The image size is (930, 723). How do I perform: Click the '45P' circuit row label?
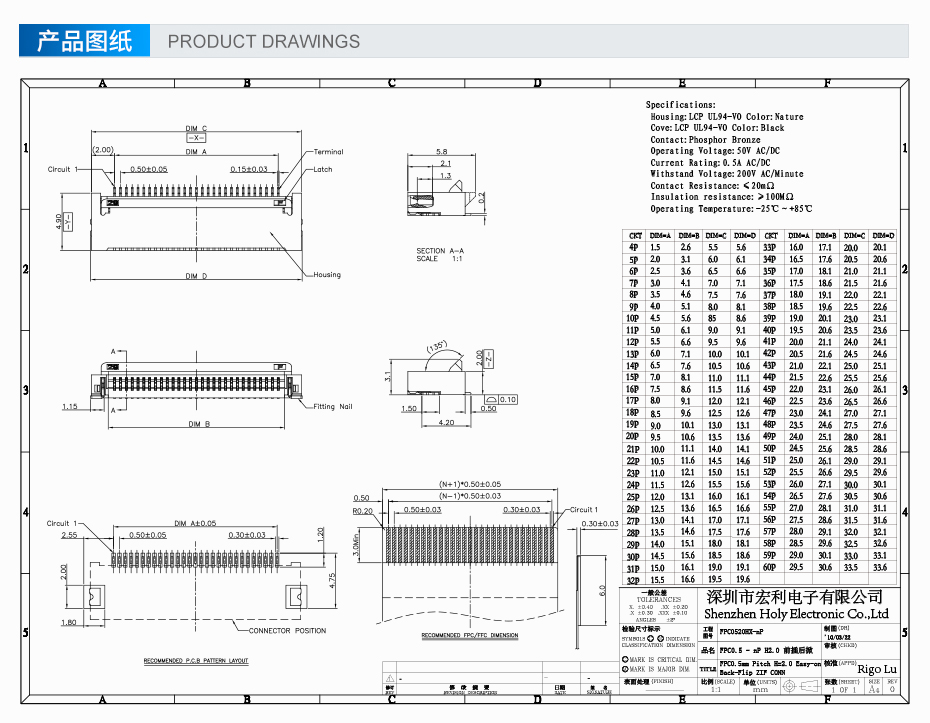click(769, 389)
